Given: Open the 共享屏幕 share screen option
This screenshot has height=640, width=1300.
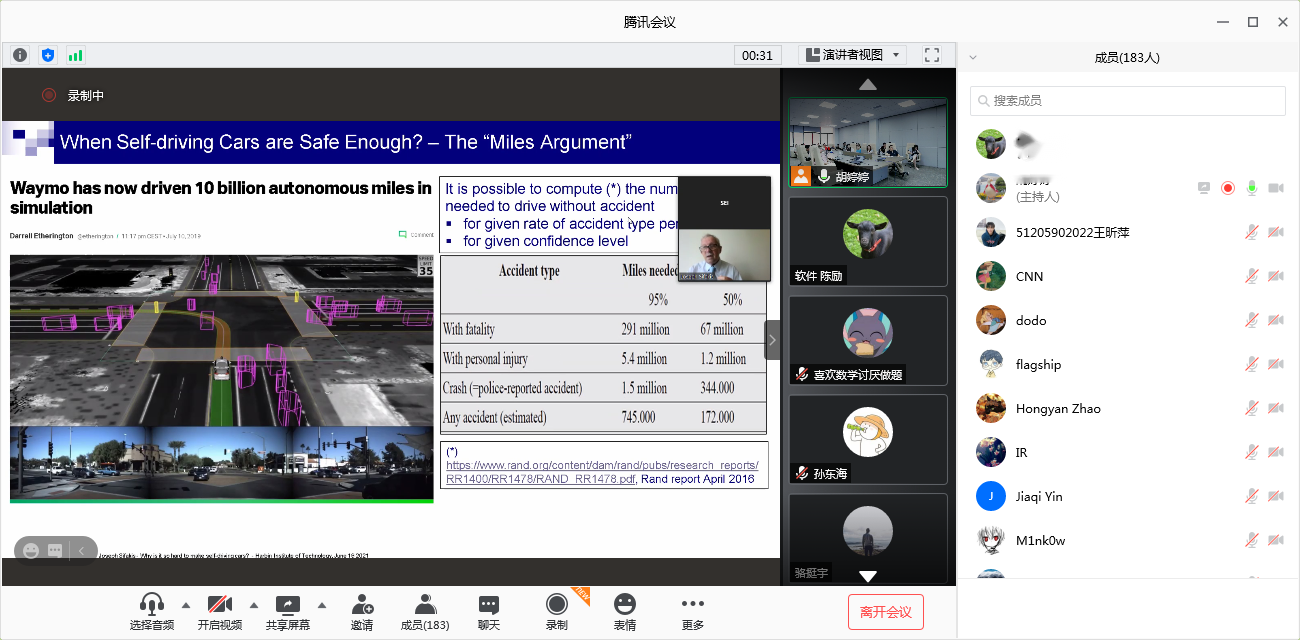Looking at the screenshot, I should coord(288,612).
